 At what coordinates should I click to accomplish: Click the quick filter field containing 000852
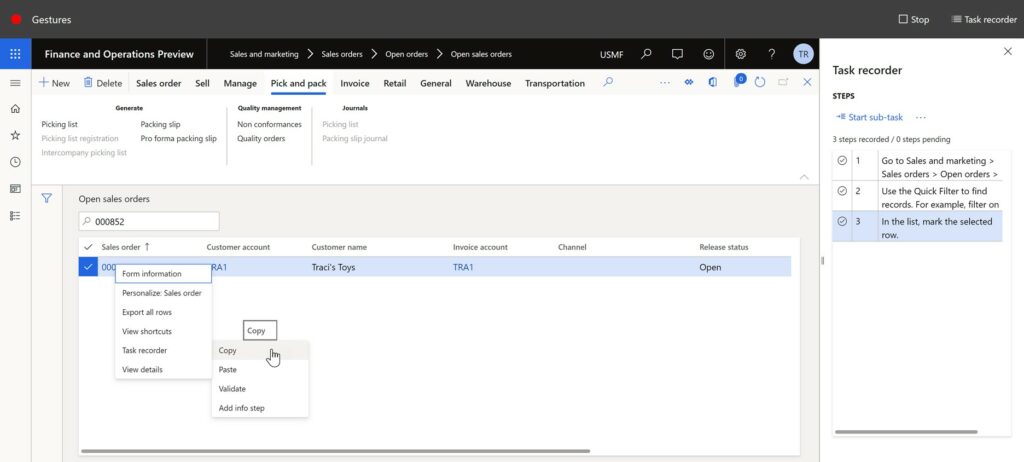pyautogui.click(x=149, y=222)
